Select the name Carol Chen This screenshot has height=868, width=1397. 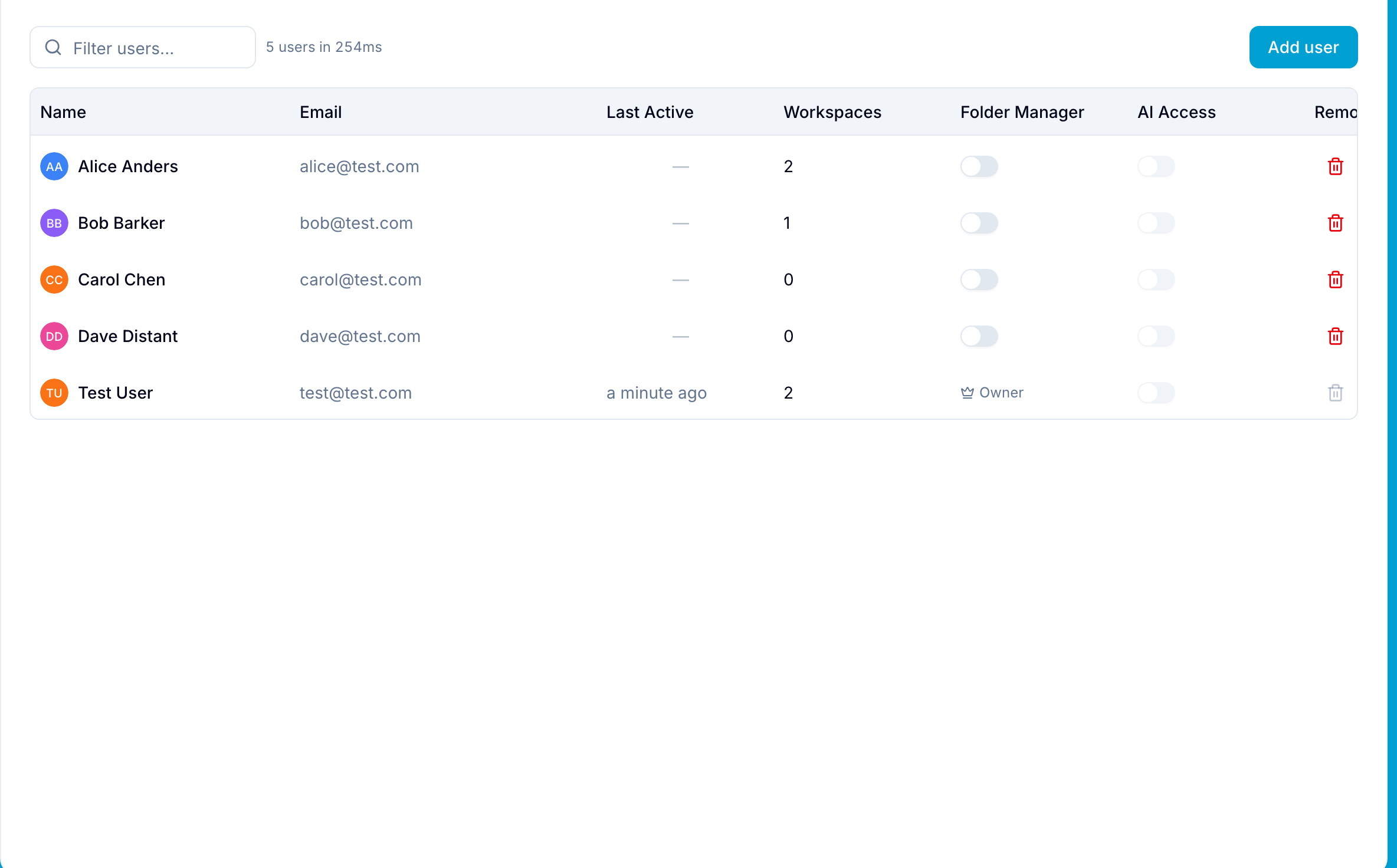coord(122,280)
